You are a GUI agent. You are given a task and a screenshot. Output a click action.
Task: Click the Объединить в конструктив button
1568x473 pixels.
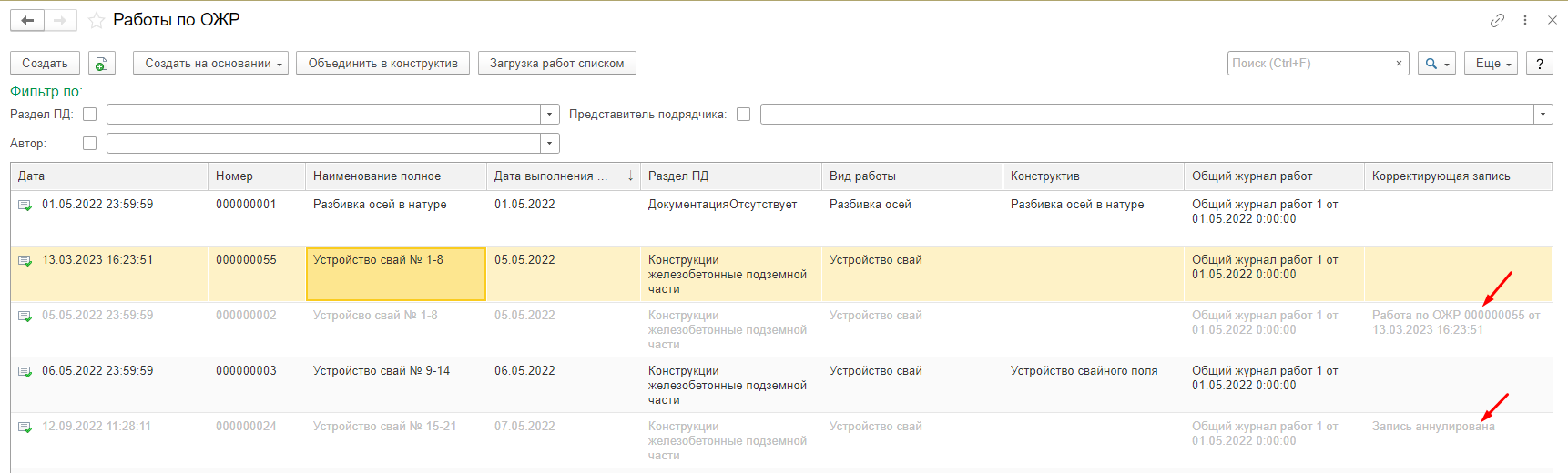tap(382, 64)
